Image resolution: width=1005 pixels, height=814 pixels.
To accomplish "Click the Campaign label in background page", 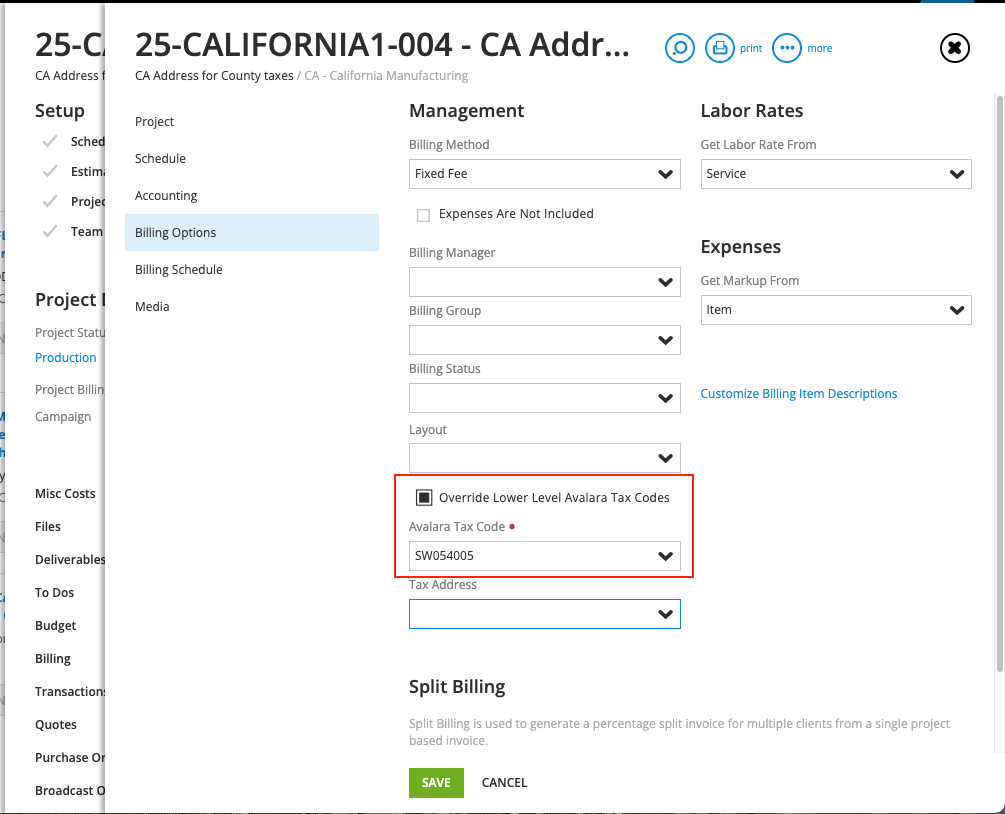I will (x=63, y=417).
